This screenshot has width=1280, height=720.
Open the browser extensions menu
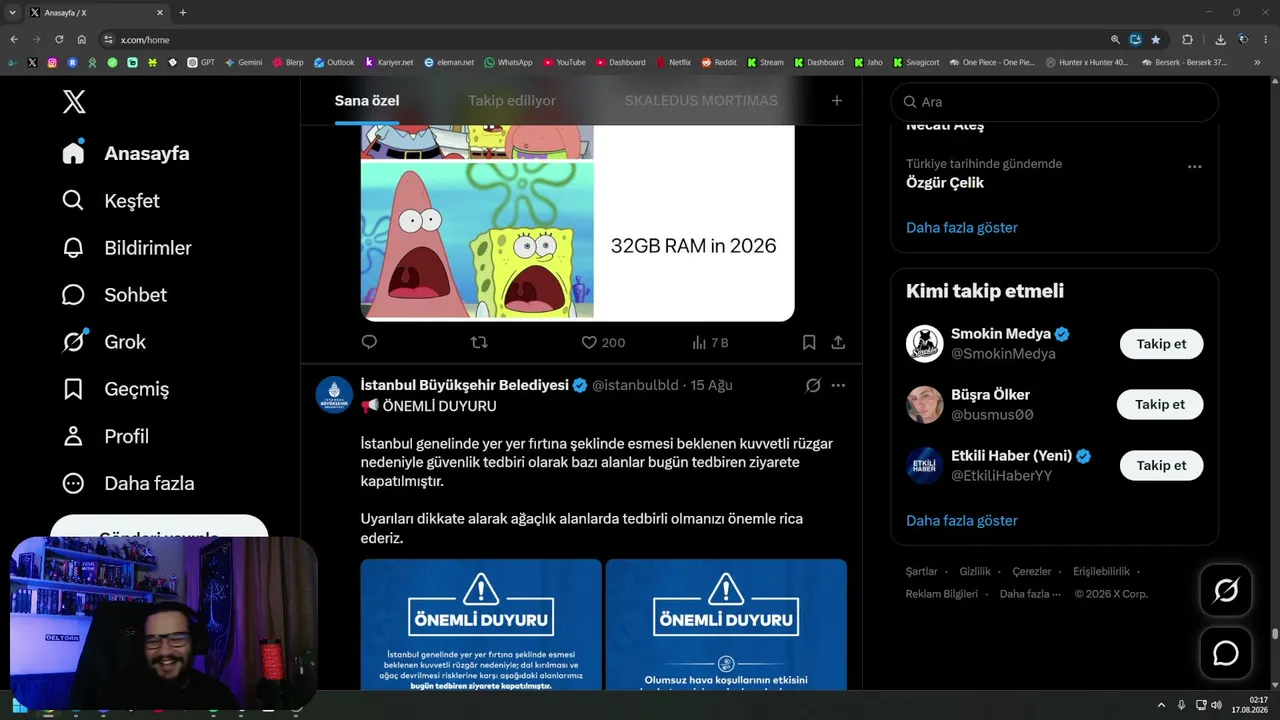pos(1188,39)
